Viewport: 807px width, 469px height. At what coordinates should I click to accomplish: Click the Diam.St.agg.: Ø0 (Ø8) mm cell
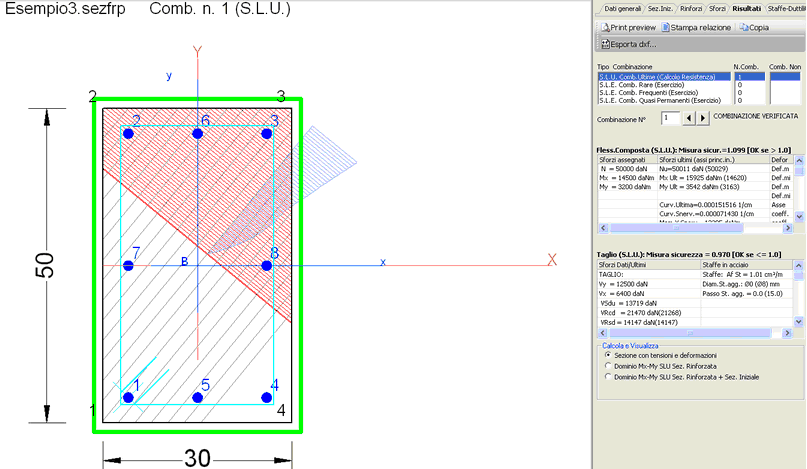746,284
